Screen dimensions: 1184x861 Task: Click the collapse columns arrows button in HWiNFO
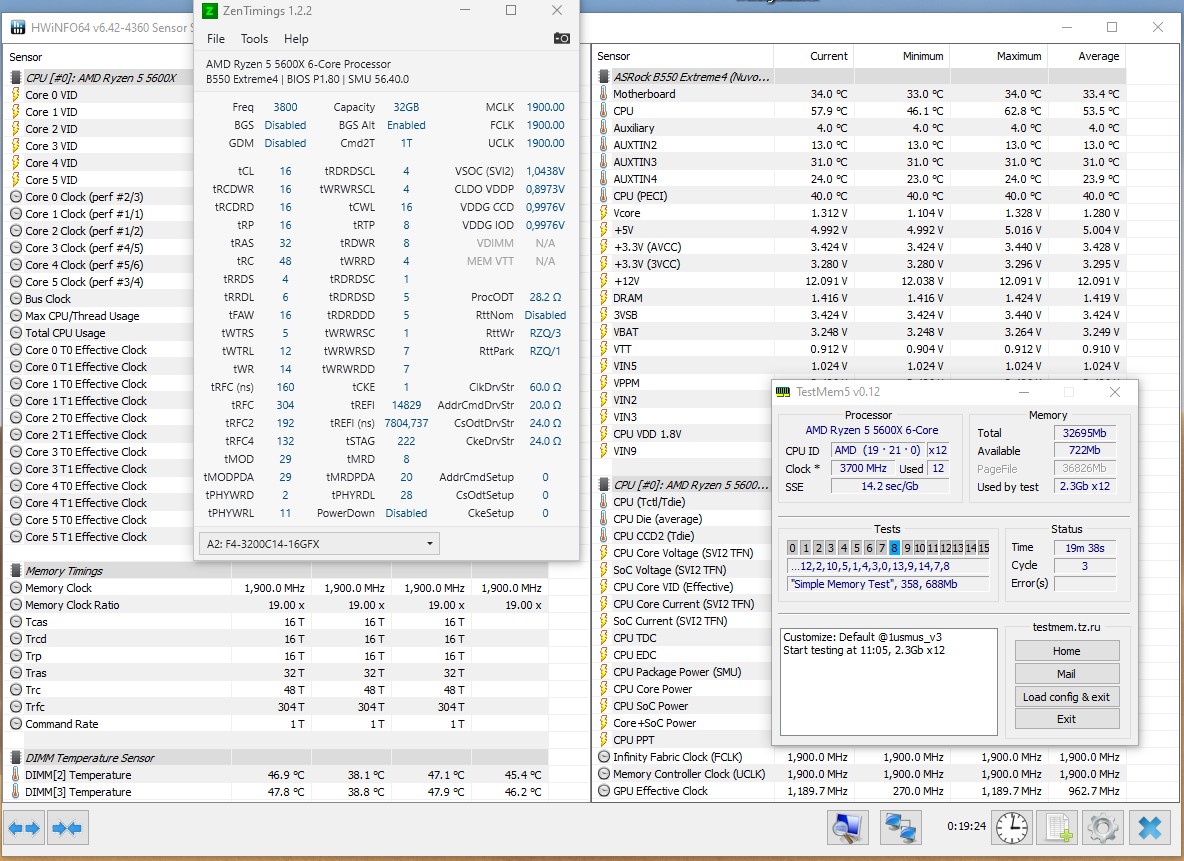[x=68, y=829]
